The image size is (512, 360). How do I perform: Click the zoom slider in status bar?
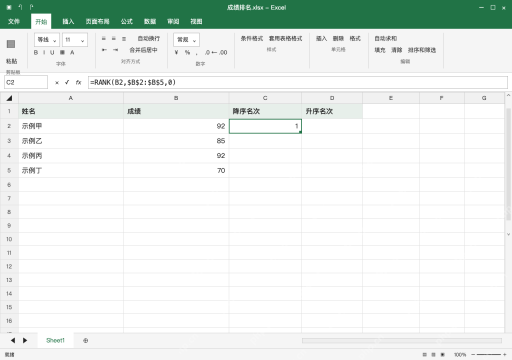tap(488, 355)
